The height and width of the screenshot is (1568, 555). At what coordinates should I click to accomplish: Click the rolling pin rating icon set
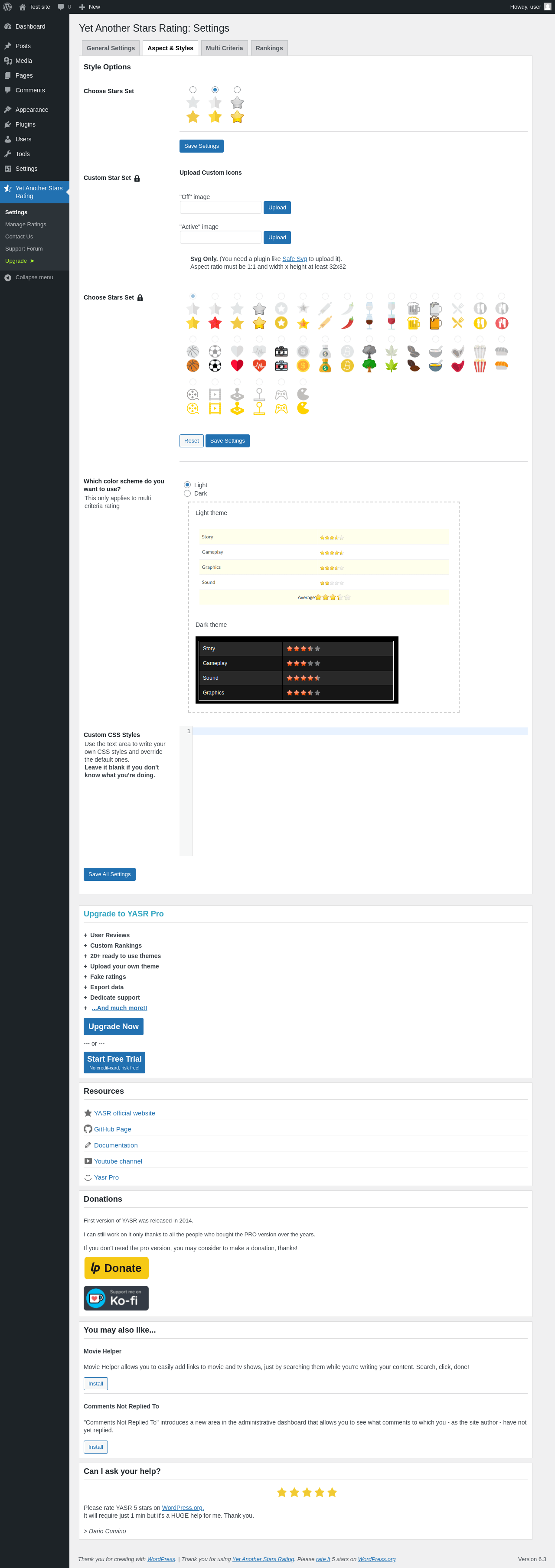[325, 315]
